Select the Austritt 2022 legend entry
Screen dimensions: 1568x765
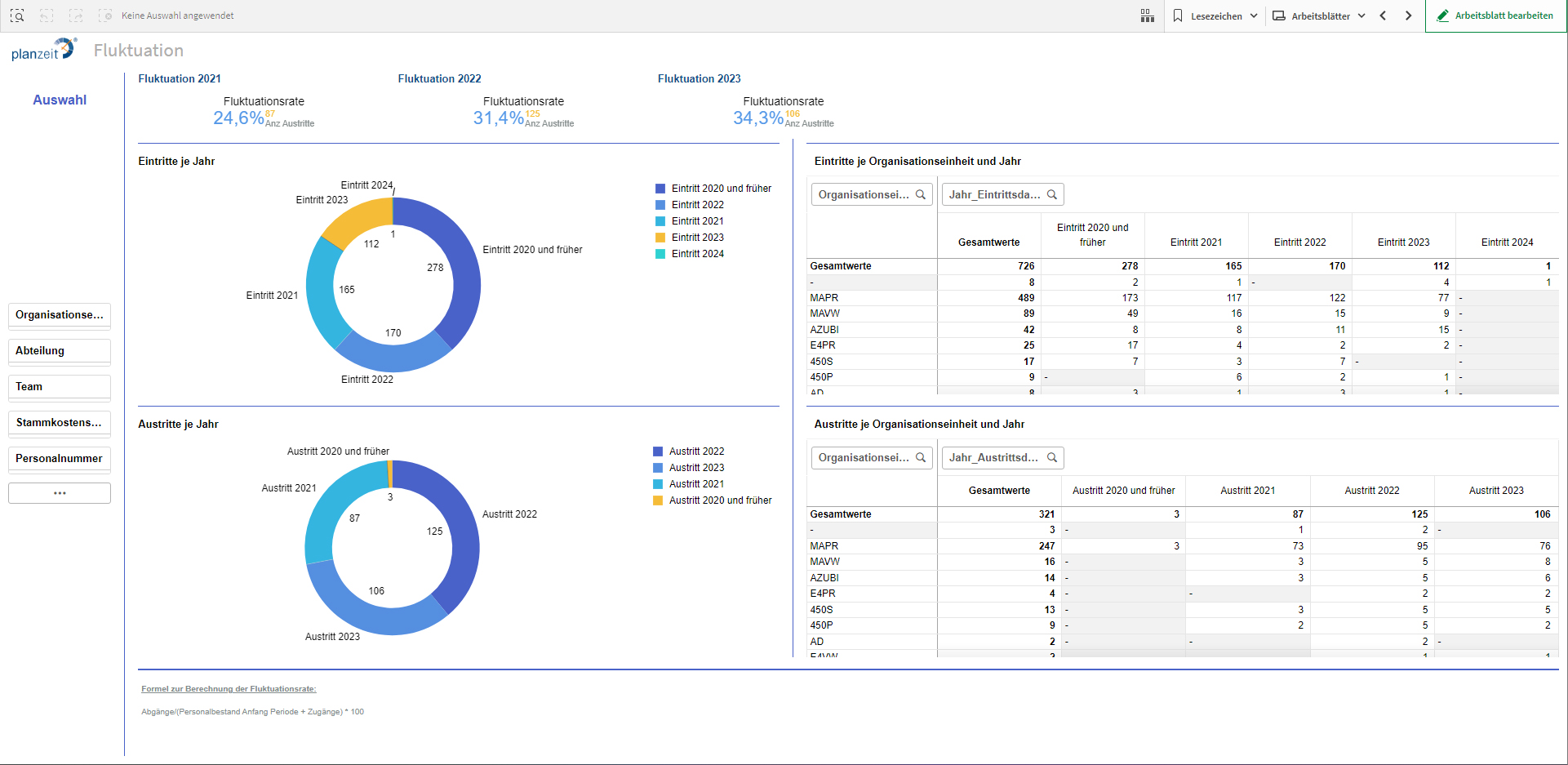pyautogui.click(x=696, y=451)
